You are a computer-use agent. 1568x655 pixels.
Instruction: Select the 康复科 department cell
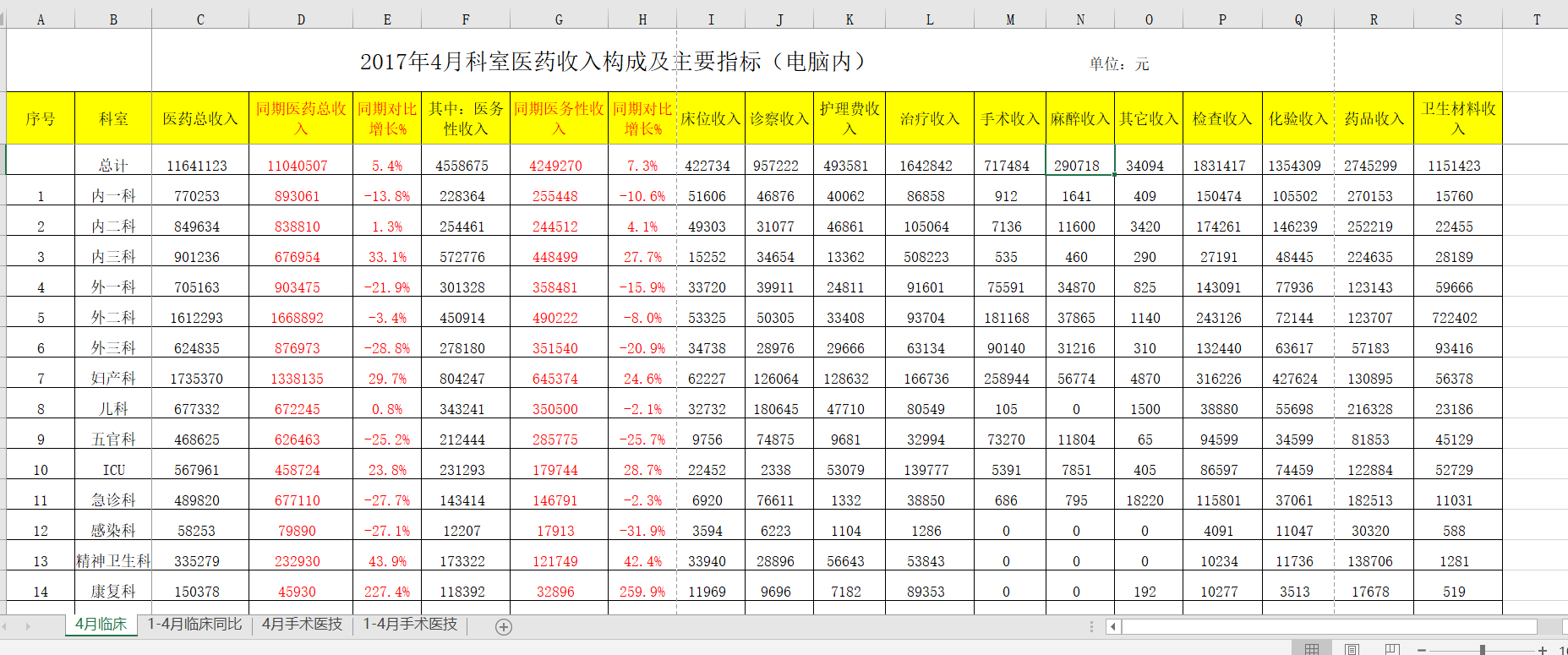click(x=113, y=586)
